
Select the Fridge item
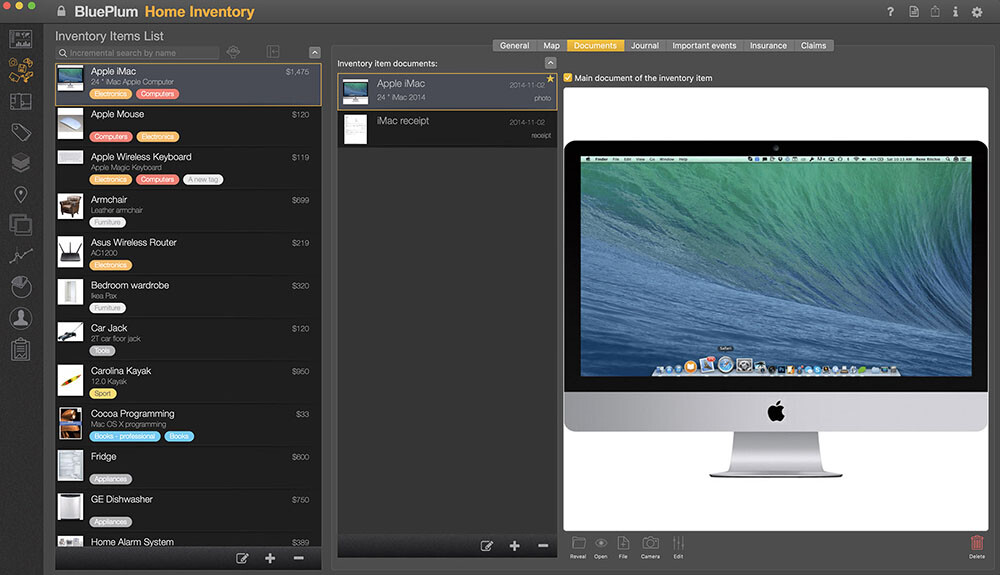pos(188,467)
